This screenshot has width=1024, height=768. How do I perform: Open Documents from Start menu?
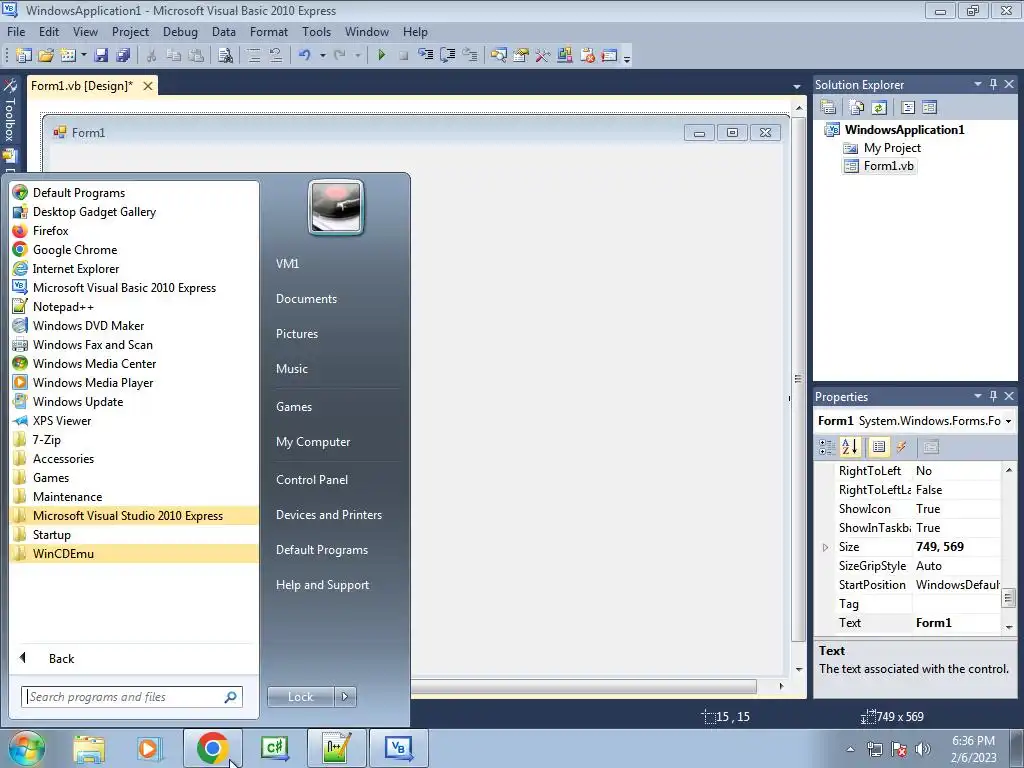[x=306, y=299]
